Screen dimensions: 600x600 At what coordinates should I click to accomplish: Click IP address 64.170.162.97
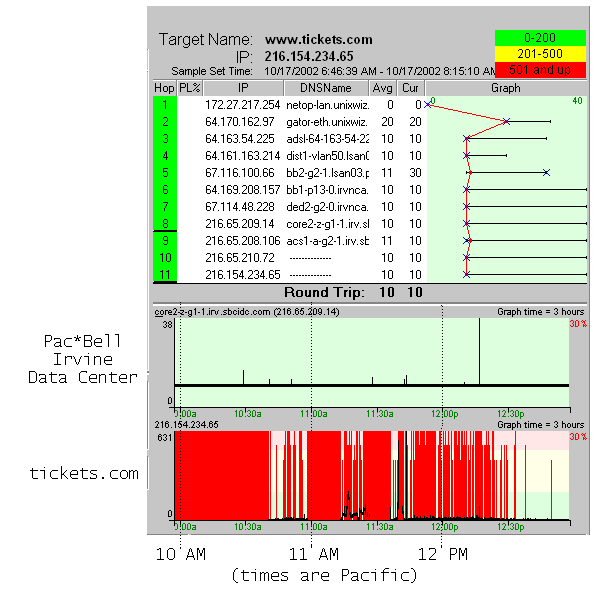tap(240, 122)
